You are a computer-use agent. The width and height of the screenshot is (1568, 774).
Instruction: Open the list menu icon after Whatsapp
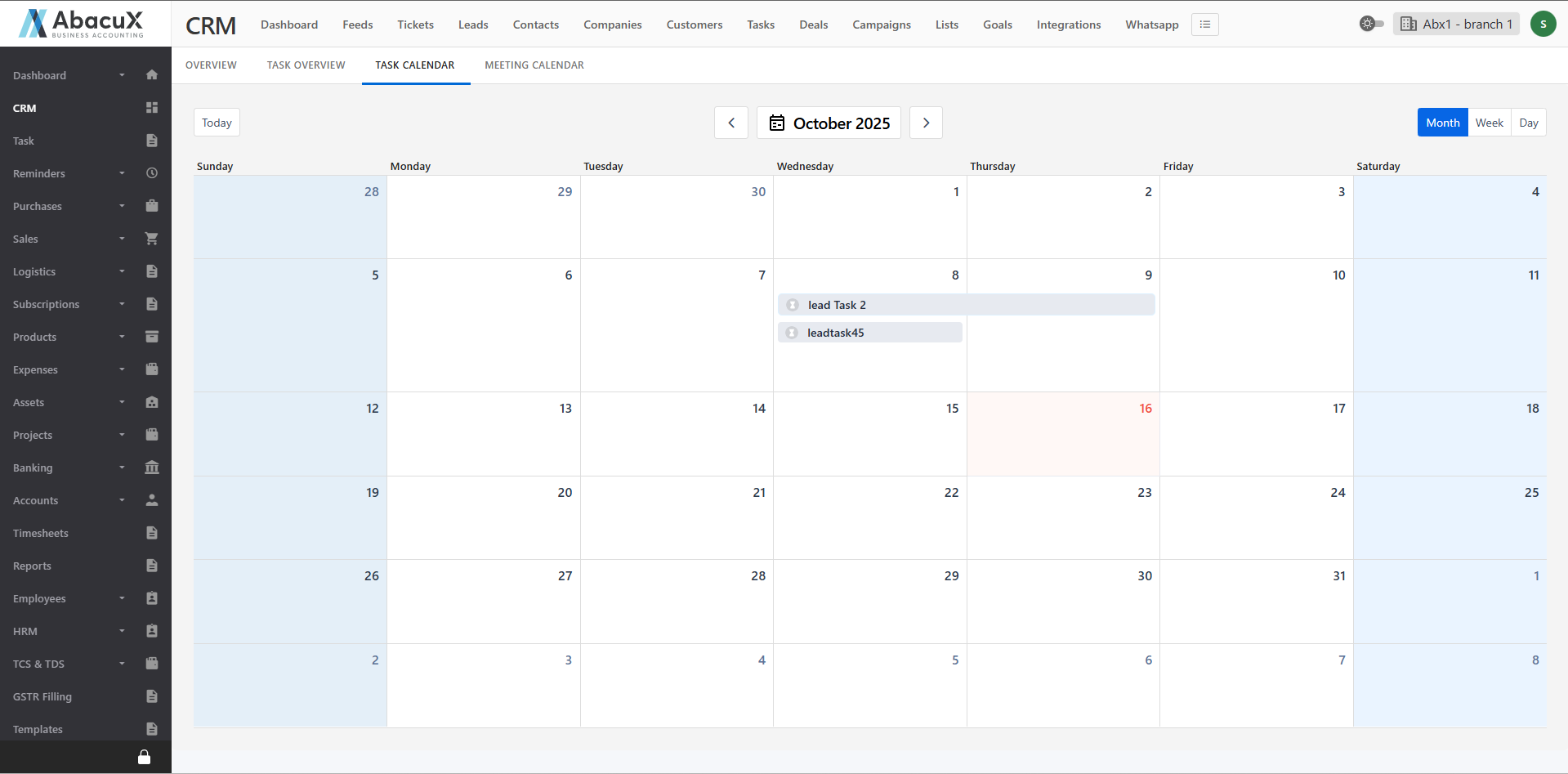[1204, 25]
